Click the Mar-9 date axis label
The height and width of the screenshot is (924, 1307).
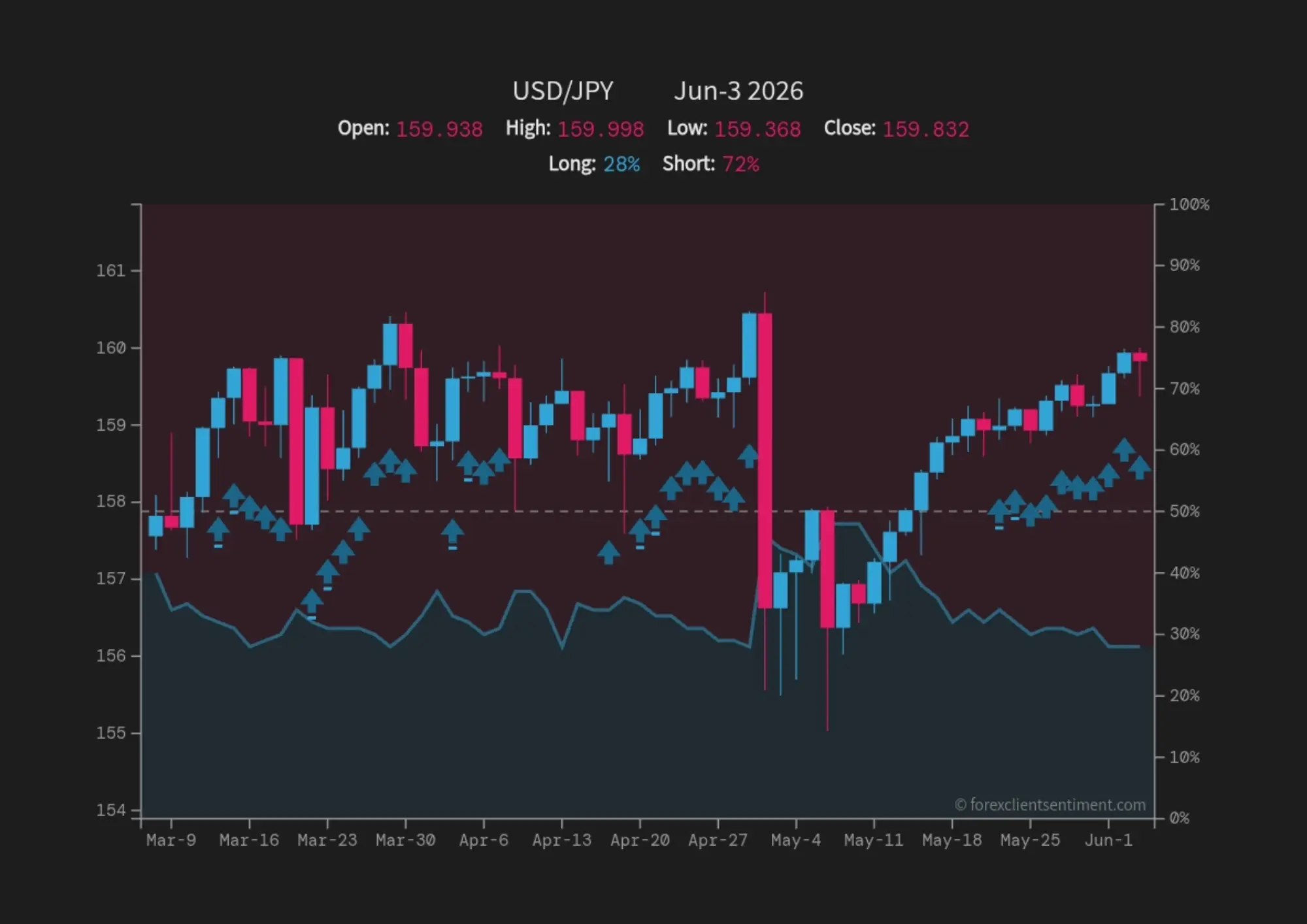coord(171,840)
